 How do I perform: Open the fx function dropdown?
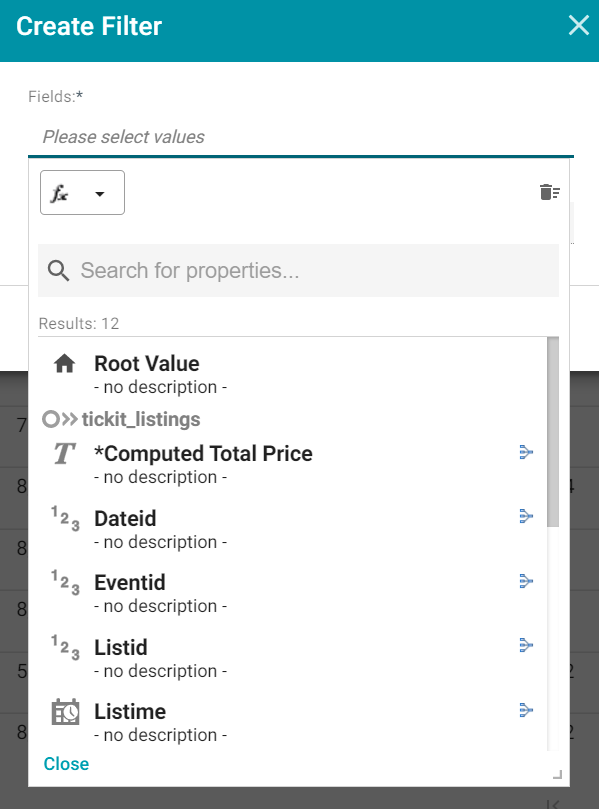tap(82, 192)
